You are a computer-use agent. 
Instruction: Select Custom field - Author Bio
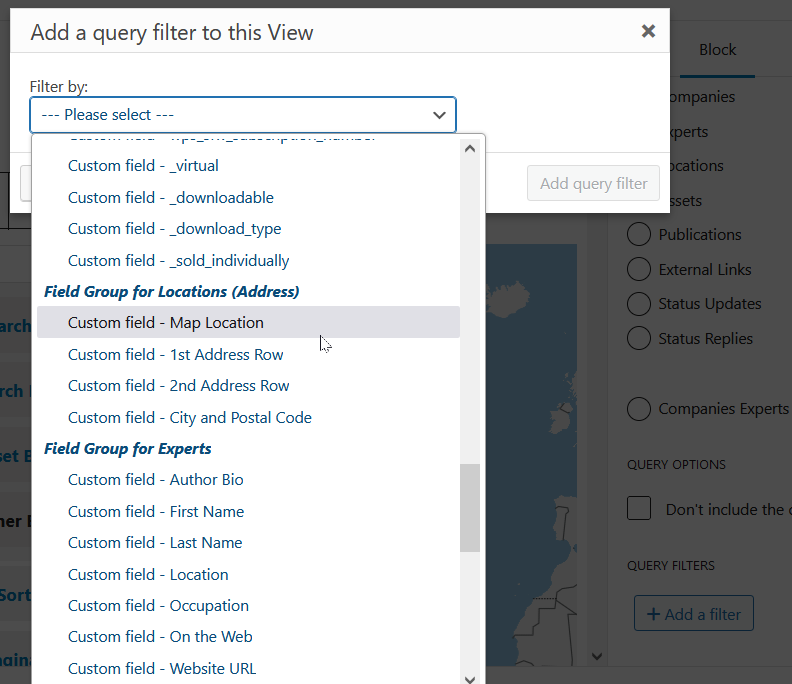click(x=248, y=480)
